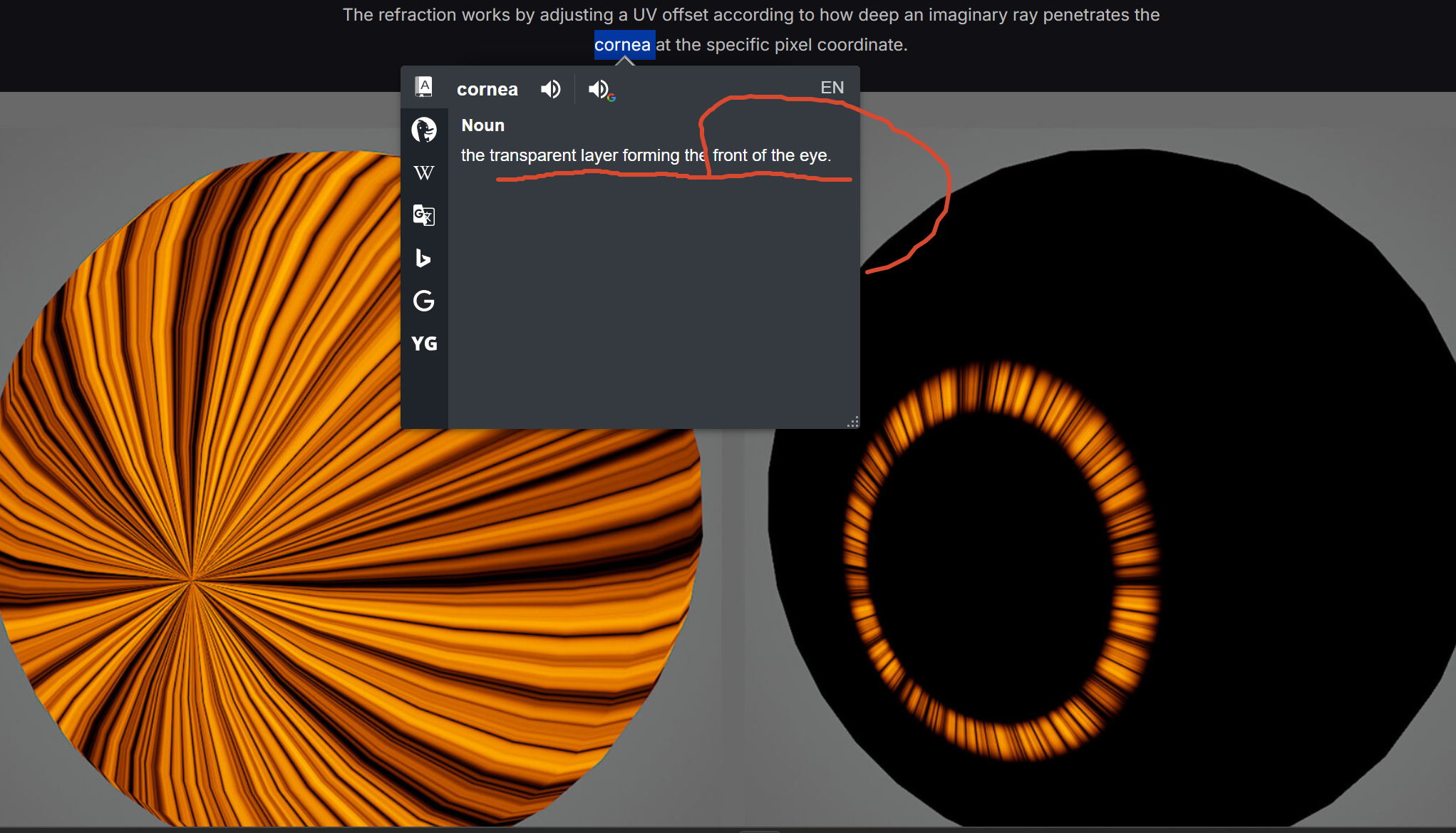Screen dimensions: 1456x833
Task: Switch to the Google Translate source
Action: point(424,215)
